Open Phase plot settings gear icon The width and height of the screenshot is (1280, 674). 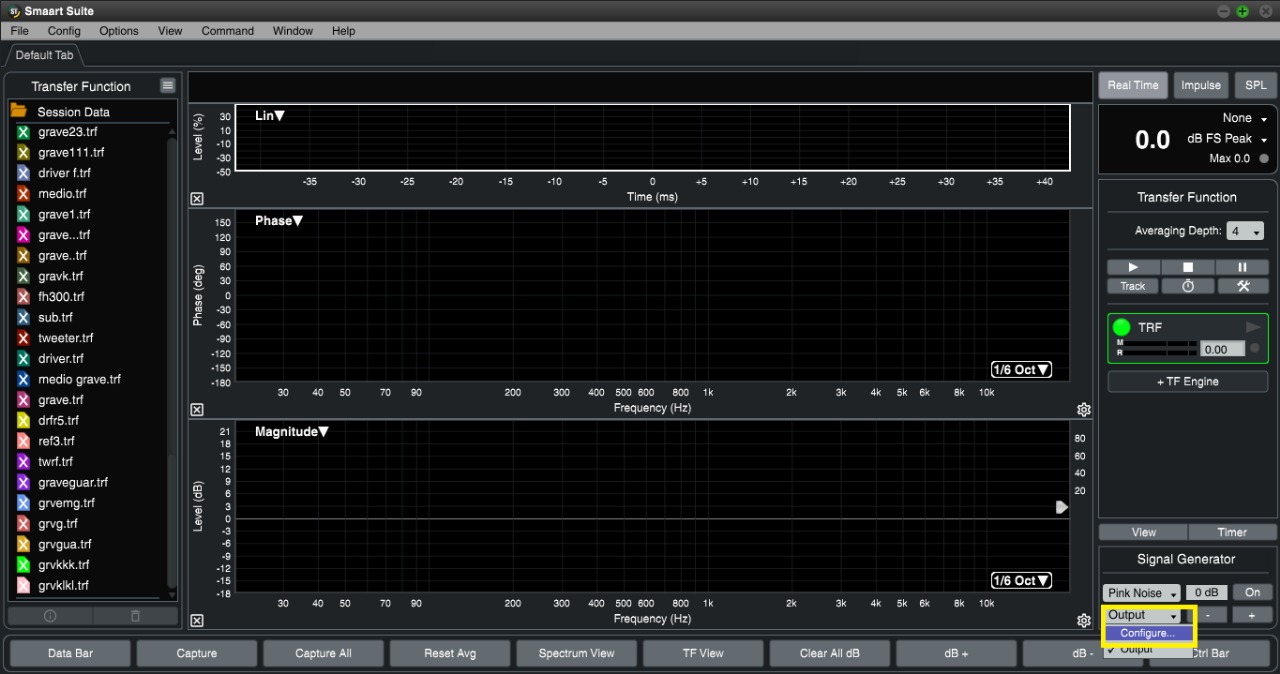pyautogui.click(x=1083, y=410)
